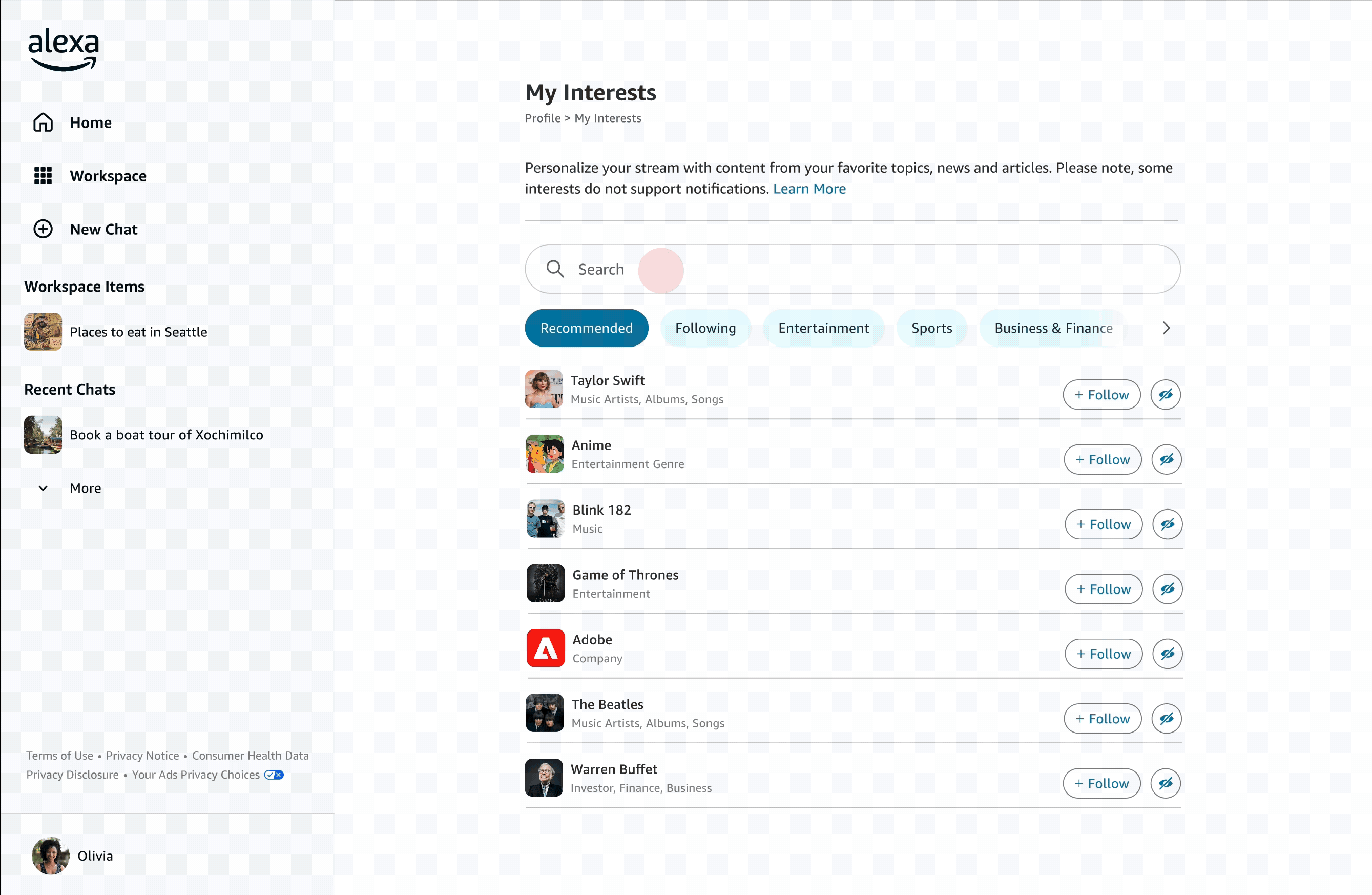The width and height of the screenshot is (1372, 895).
Task: Open the Workspace grid icon
Action: [43, 175]
